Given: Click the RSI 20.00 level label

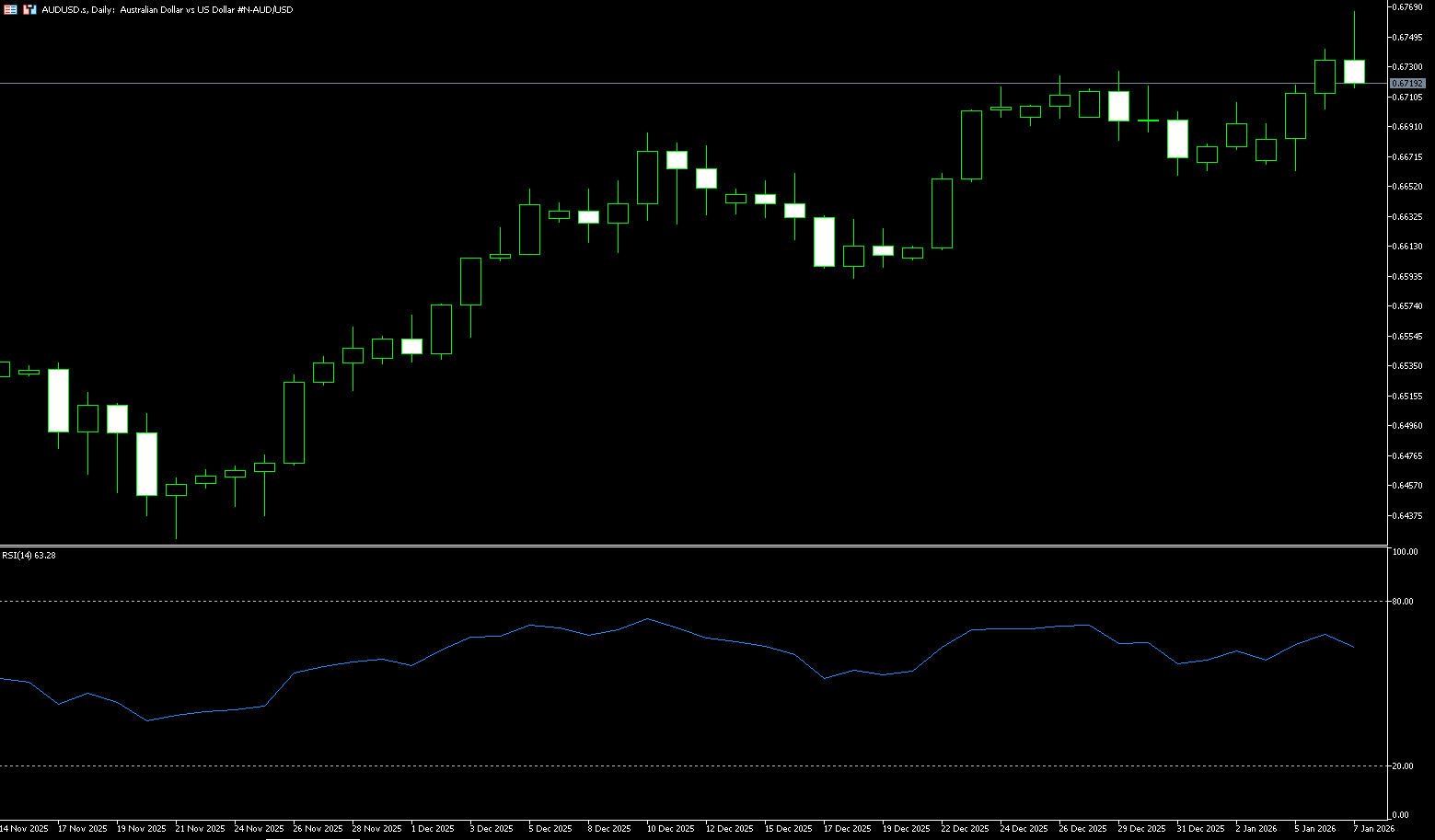Looking at the screenshot, I should point(1404,766).
